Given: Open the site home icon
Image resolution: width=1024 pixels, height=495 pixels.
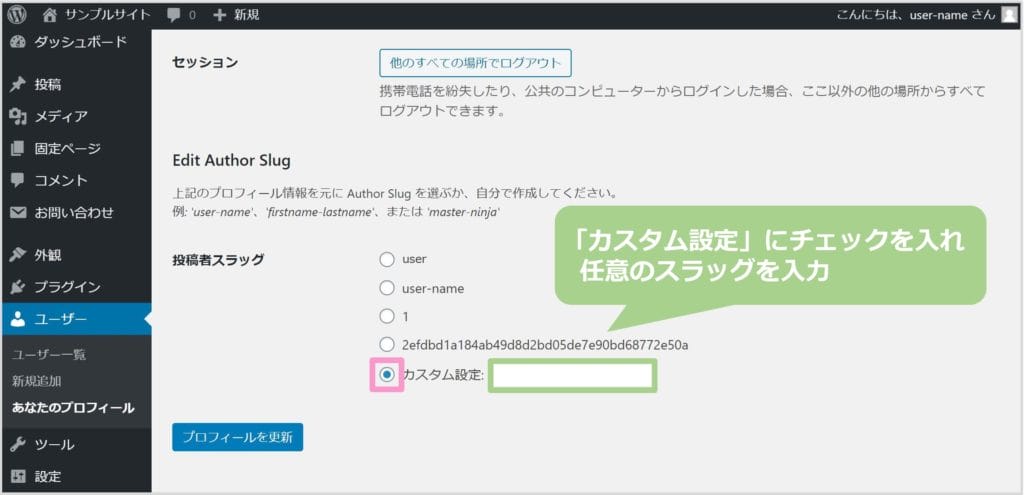Looking at the screenshot, I should (50, 14).
